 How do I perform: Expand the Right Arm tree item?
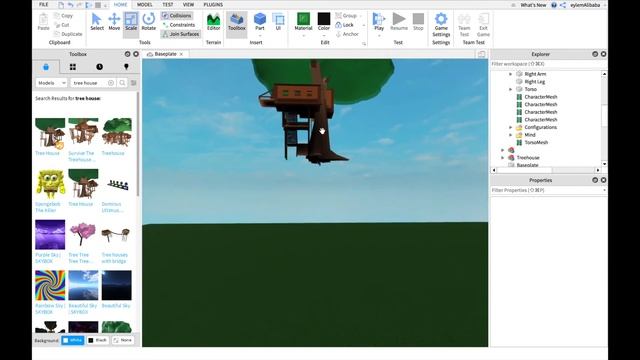click(x=510, y=74)
